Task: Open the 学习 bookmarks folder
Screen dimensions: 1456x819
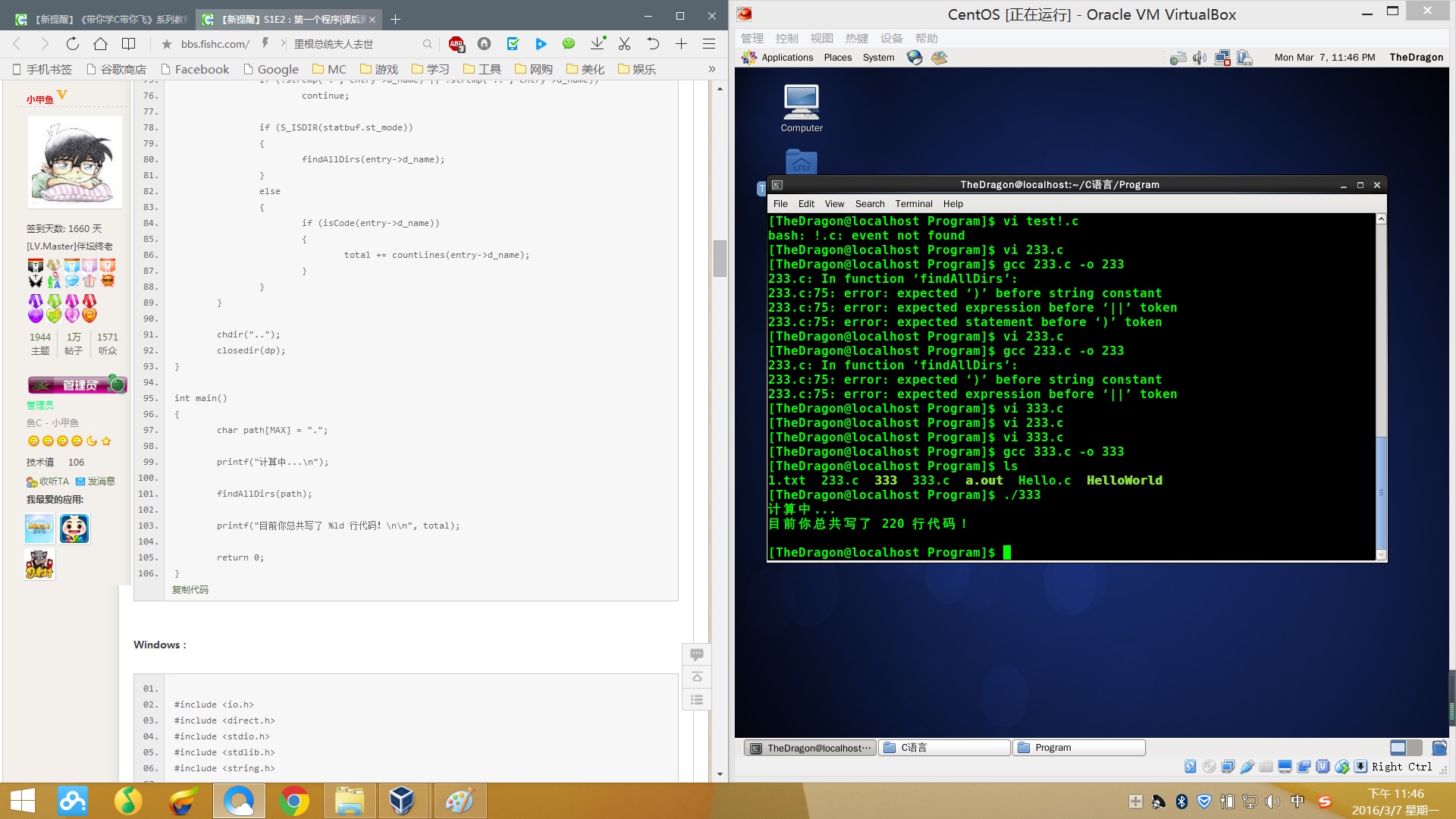Action: coord(431,69)
